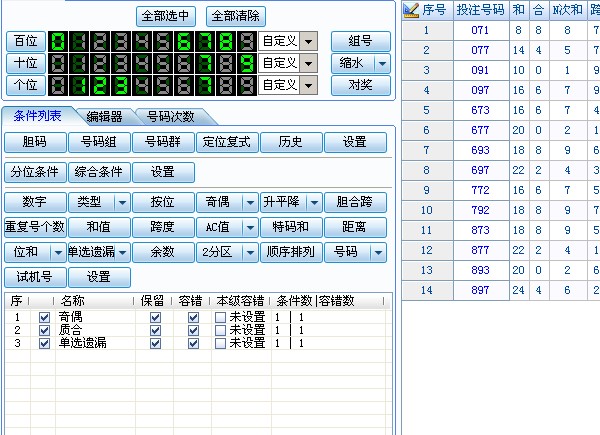
Task: Click the 组号 button
Action: pyautogui.click(x=360, y=41)
